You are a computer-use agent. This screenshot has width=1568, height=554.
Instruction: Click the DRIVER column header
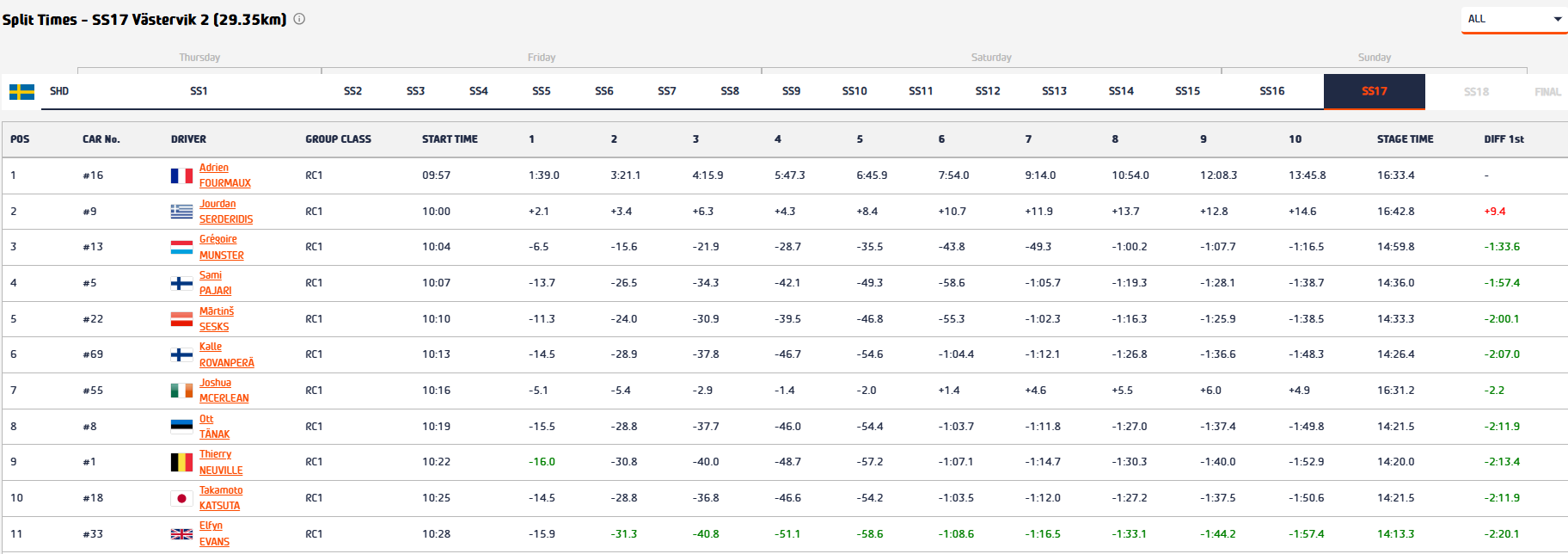tap(188, 139)
